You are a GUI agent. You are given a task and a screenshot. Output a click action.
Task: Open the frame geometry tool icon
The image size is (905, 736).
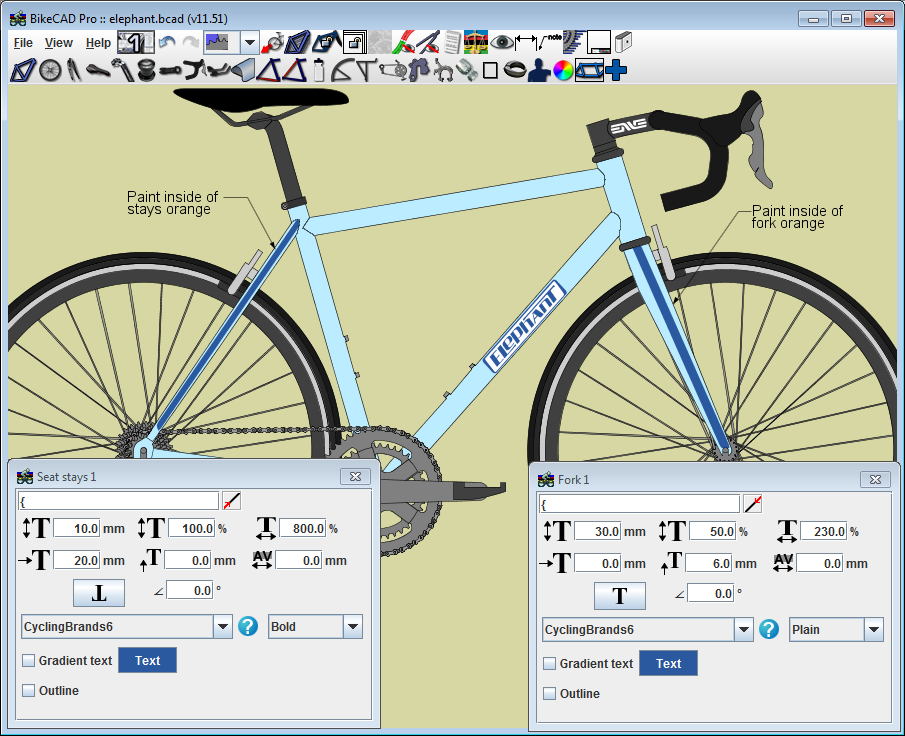point(23,70)
